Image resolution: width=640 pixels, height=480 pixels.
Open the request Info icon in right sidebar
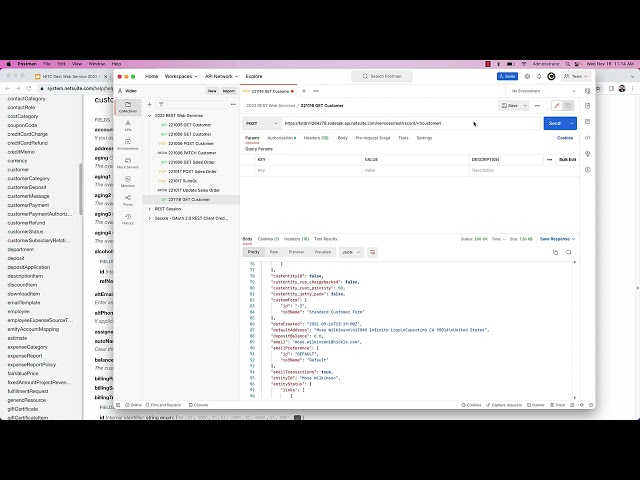[587, 170]
